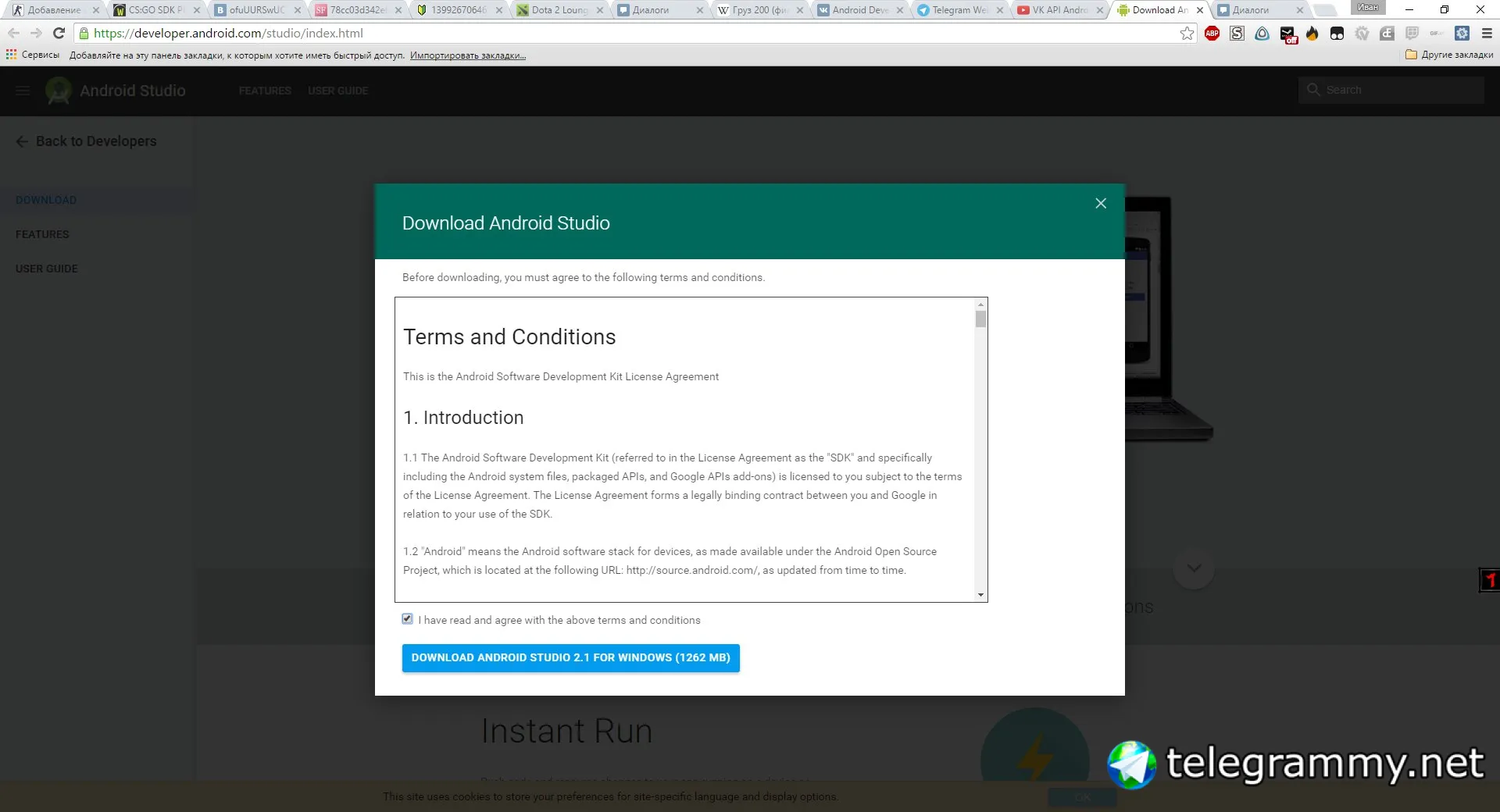Open the blue gear extension icon
The height and width of the screenshot is (812, 1500).
(1462, 34)
